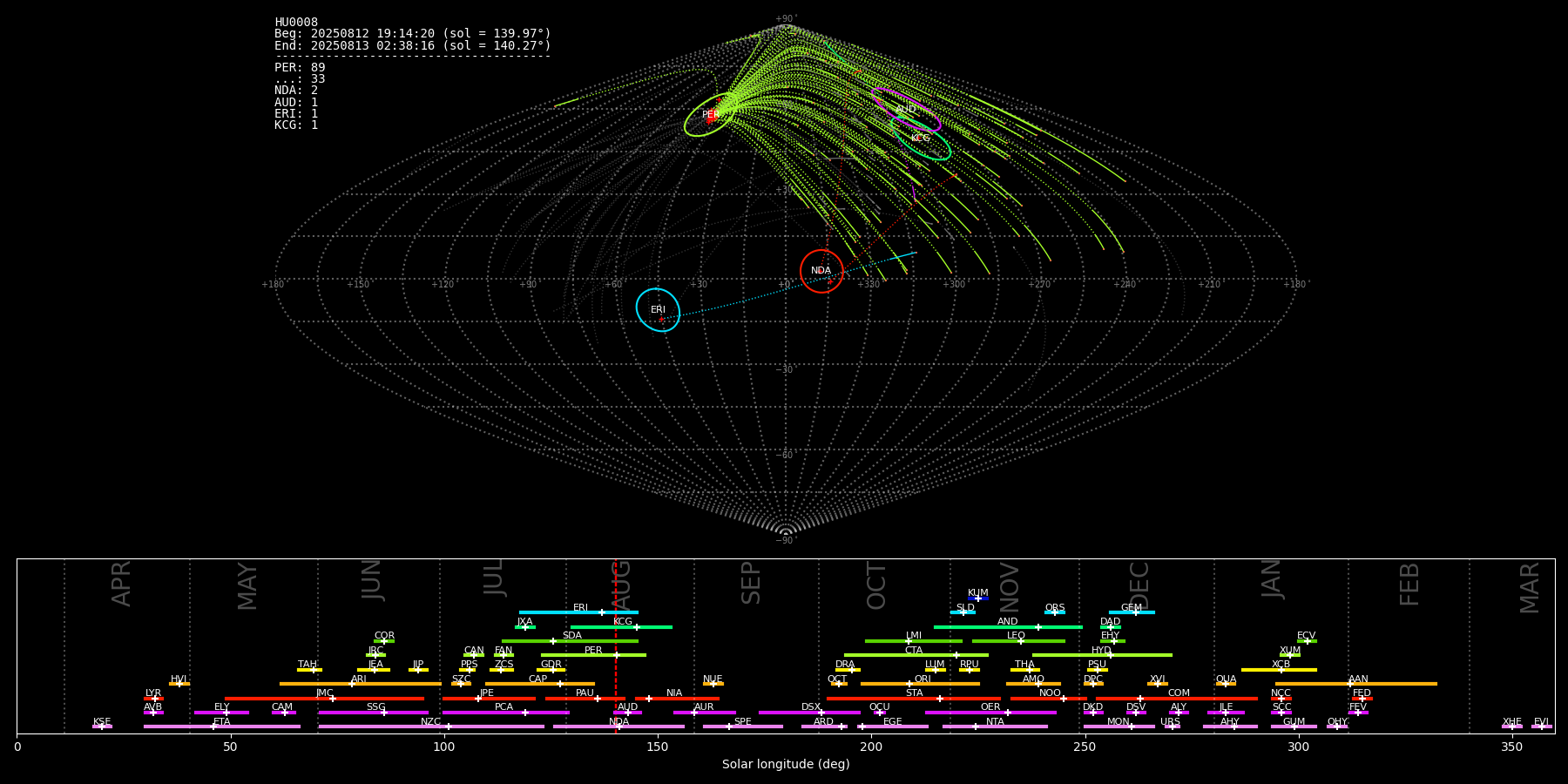Click the green KCG activity bar in timeline

click(621, 626)
